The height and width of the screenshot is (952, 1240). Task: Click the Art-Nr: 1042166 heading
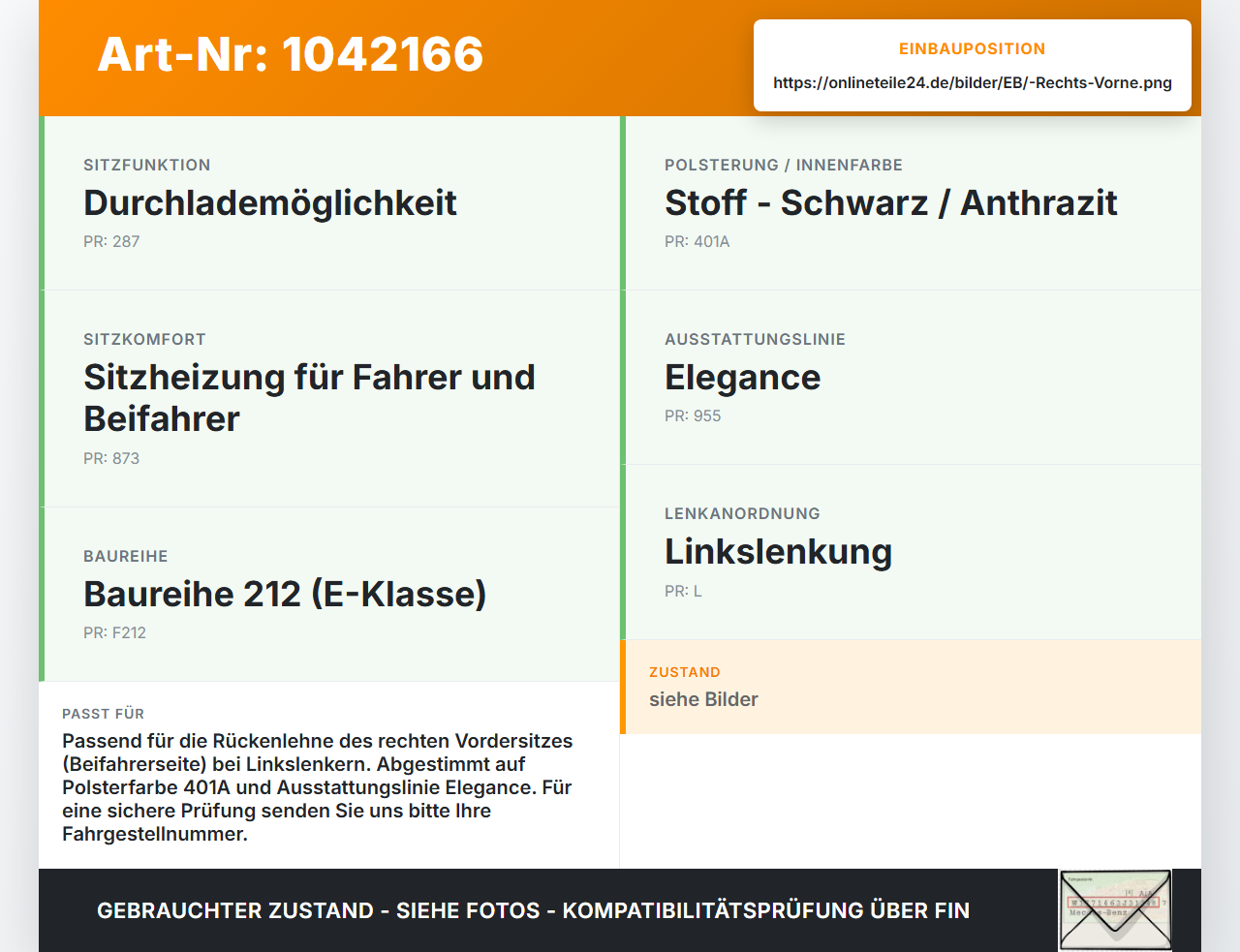coord(291,54)
